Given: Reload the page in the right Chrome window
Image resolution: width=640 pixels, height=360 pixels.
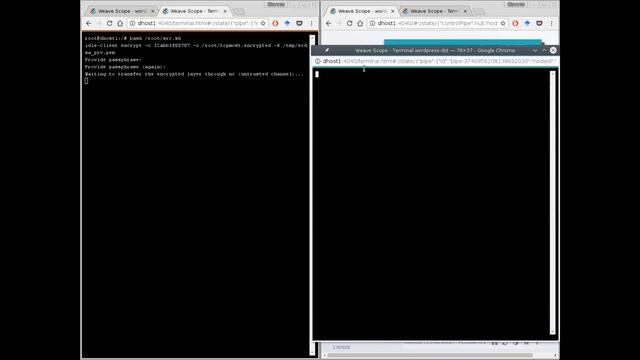Looking at the screenshot, I should (349, 24).
